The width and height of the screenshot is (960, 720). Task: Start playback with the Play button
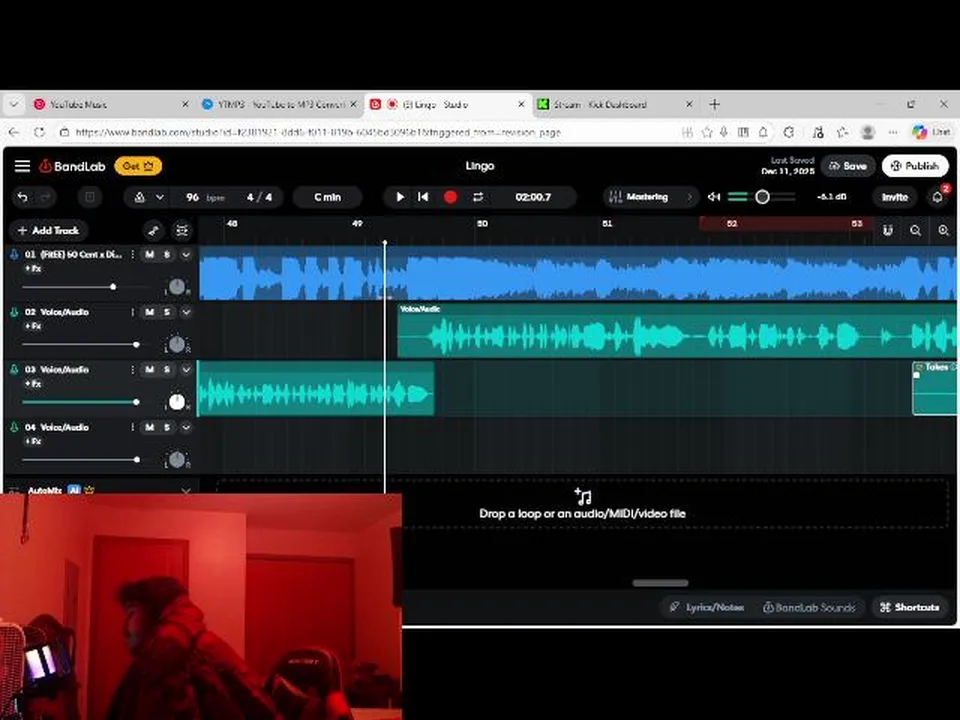click(x=400, y=197)
